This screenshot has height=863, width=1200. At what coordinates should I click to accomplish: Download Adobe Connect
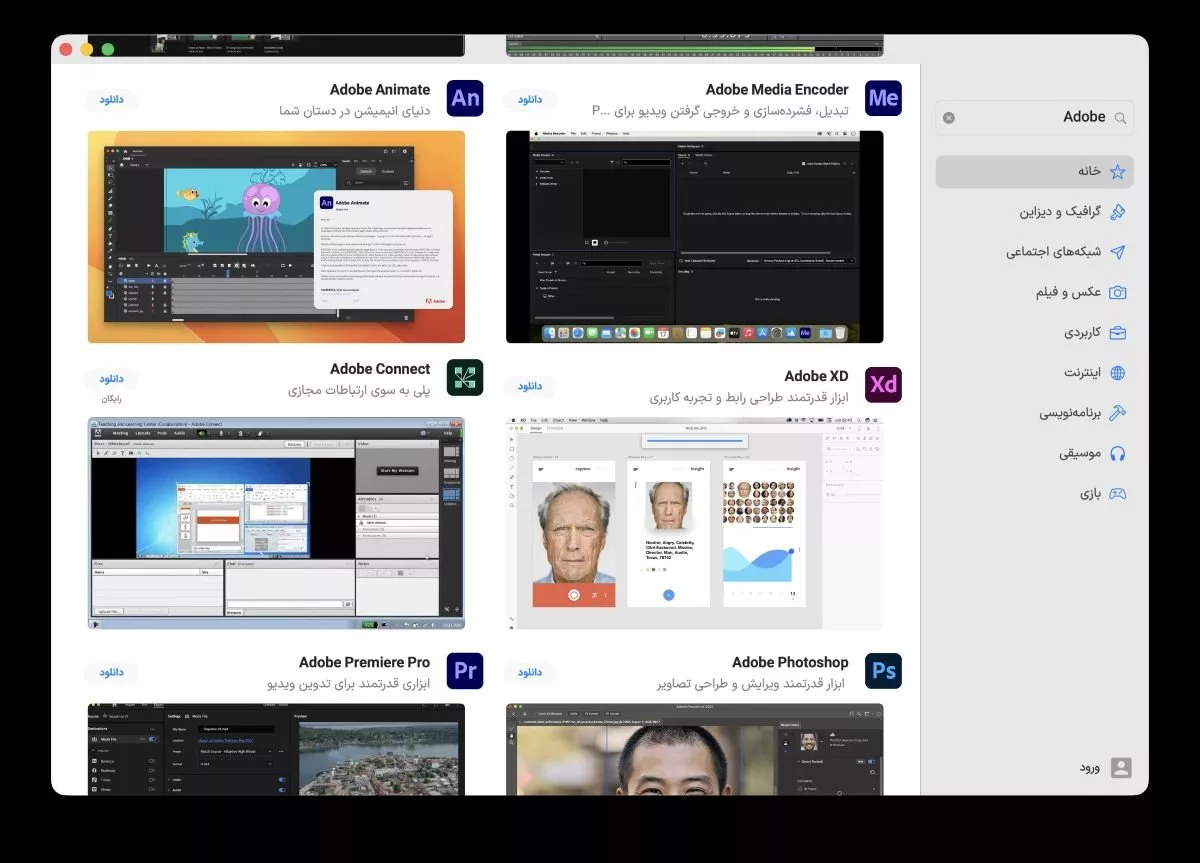click(111, 379)
